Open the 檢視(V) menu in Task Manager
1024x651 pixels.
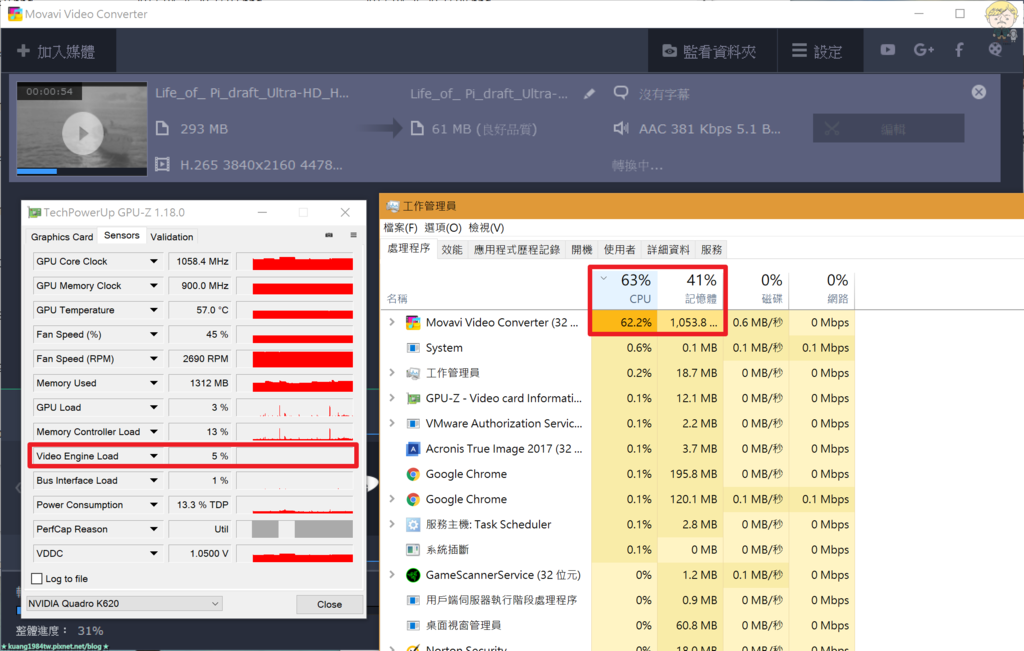tap(487, 227)
